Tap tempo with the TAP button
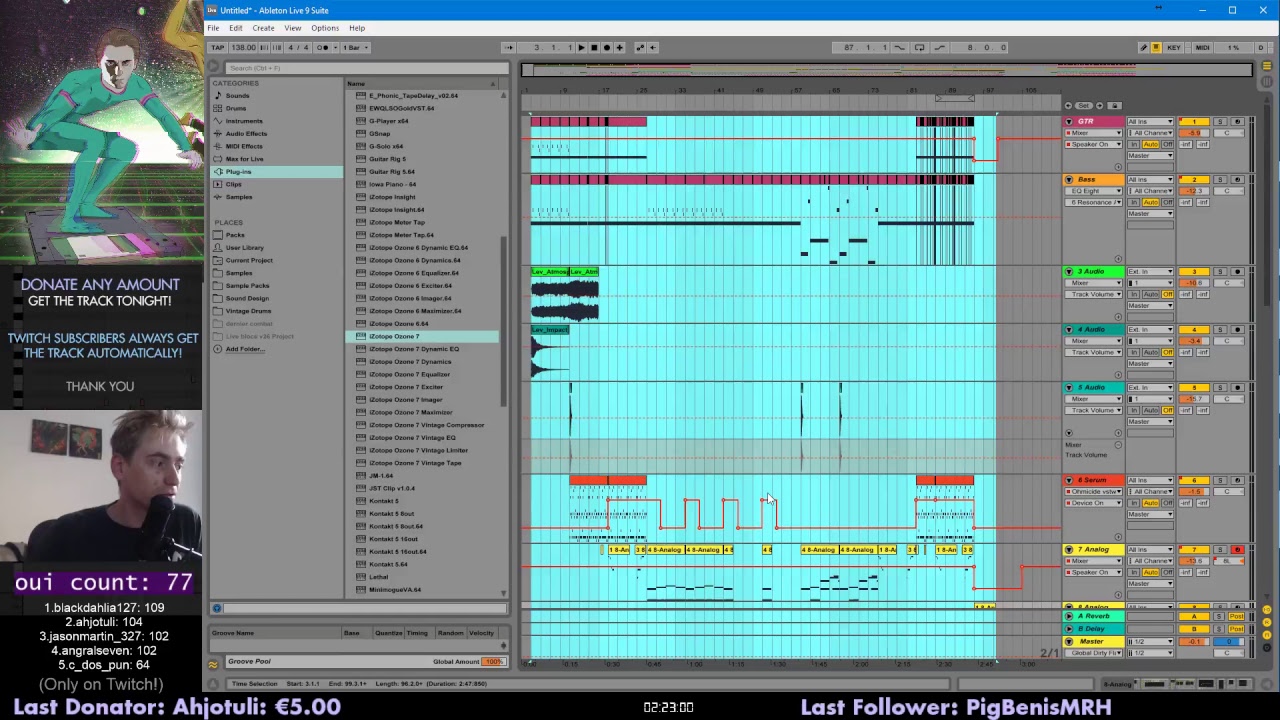The height and width of the screenshot is (720, 1280). pyautogui.click(x=217, y=47)
